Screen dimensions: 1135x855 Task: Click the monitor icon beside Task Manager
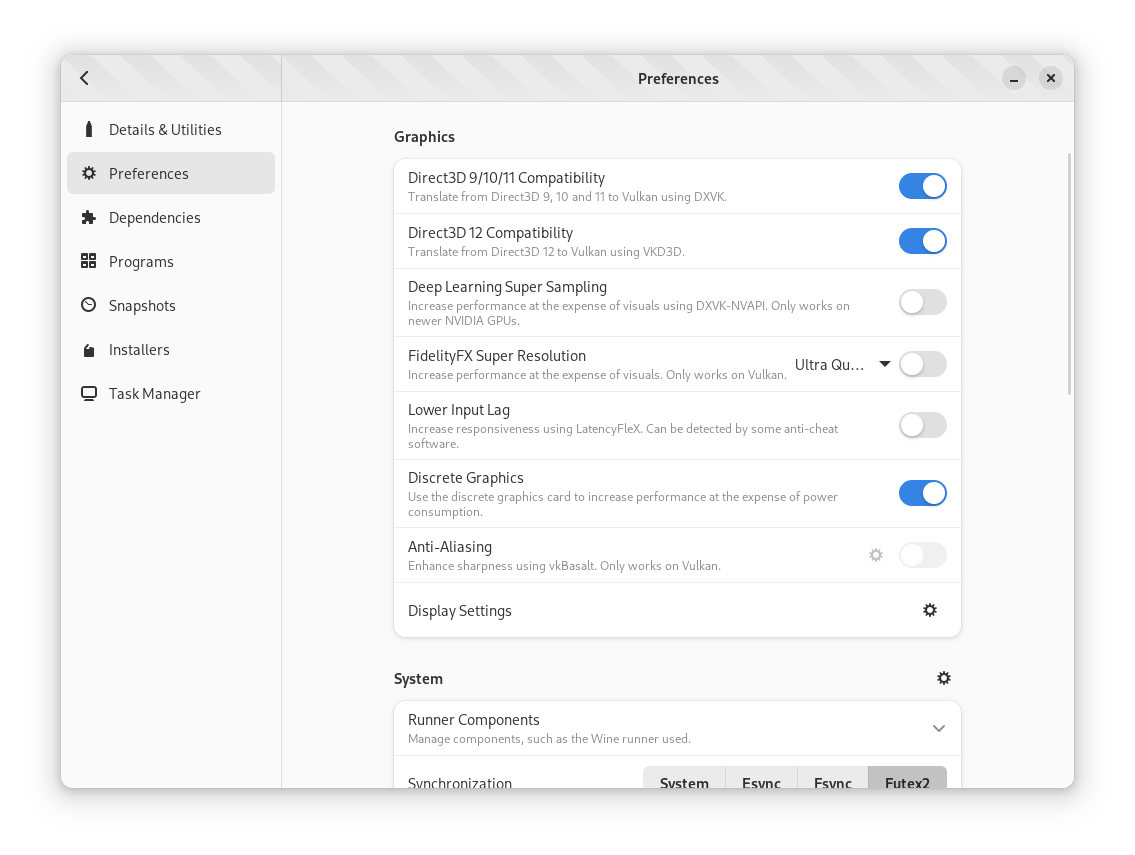pyautogui.click(x=89, y=394)
